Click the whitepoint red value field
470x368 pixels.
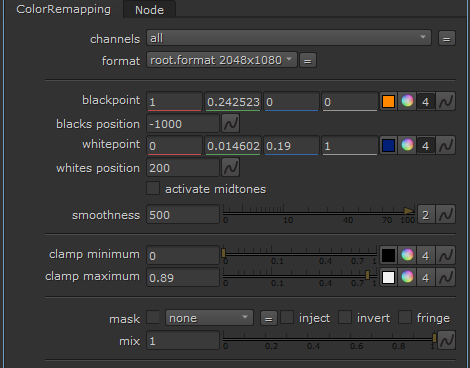tap(174, 145)
